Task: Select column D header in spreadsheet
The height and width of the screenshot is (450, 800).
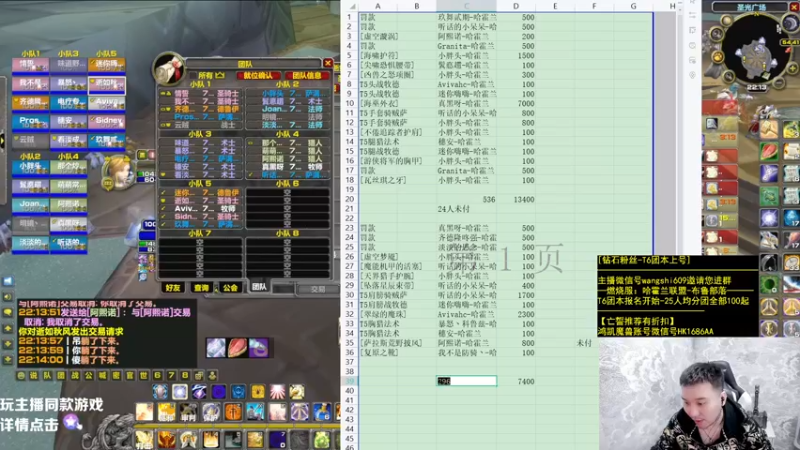Action: [516, 6]
